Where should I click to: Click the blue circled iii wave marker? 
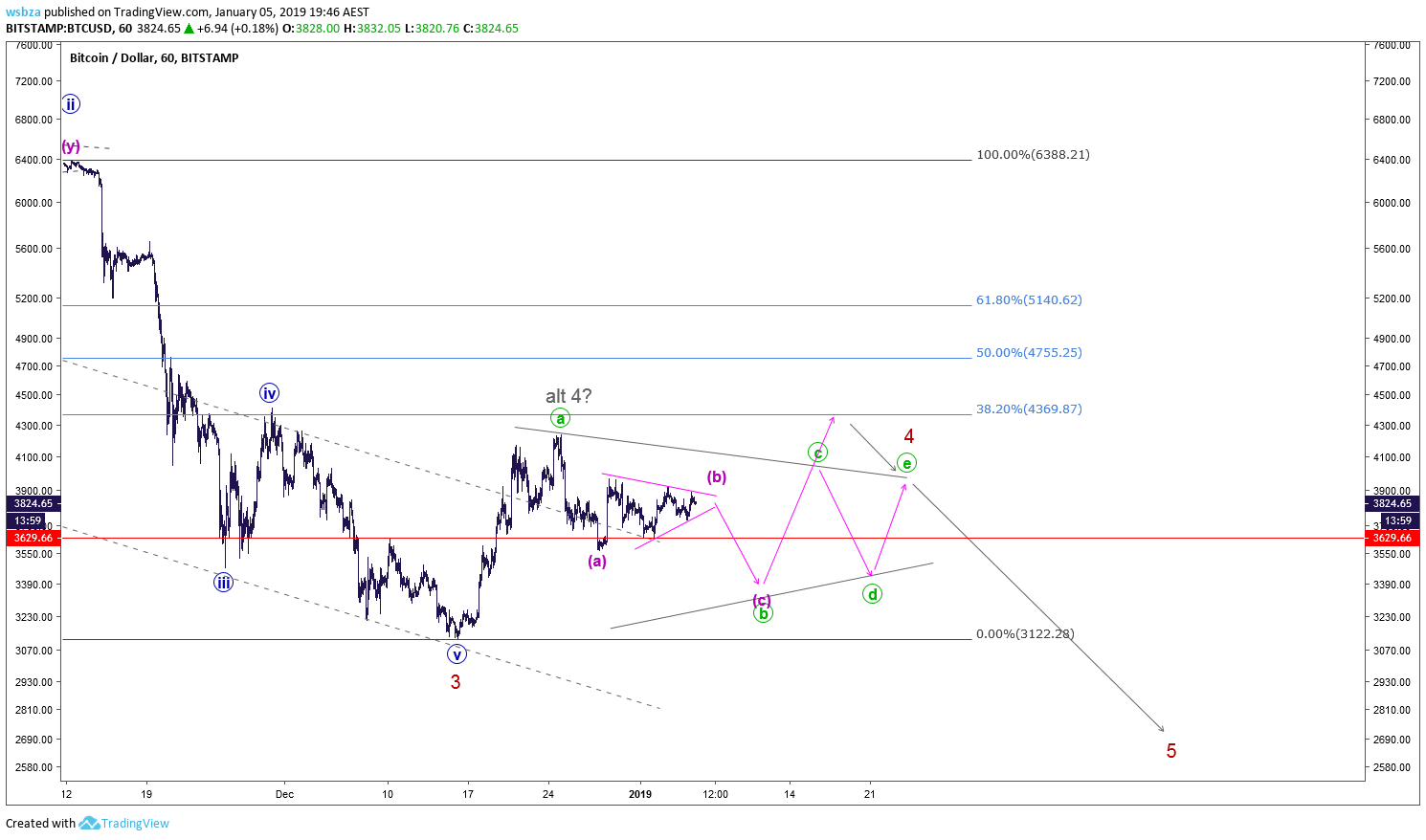pyautogui.click(x=223, y=582)
